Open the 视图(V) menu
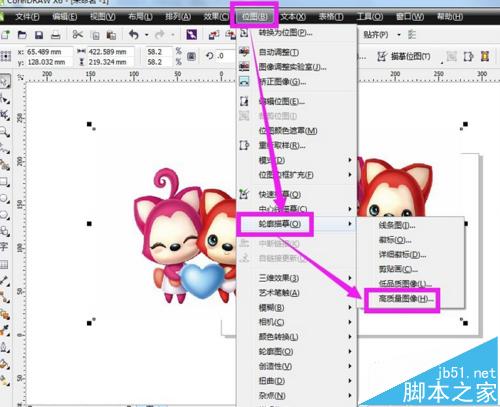Screen dimensions: 500x407 [x=103, y=16]
